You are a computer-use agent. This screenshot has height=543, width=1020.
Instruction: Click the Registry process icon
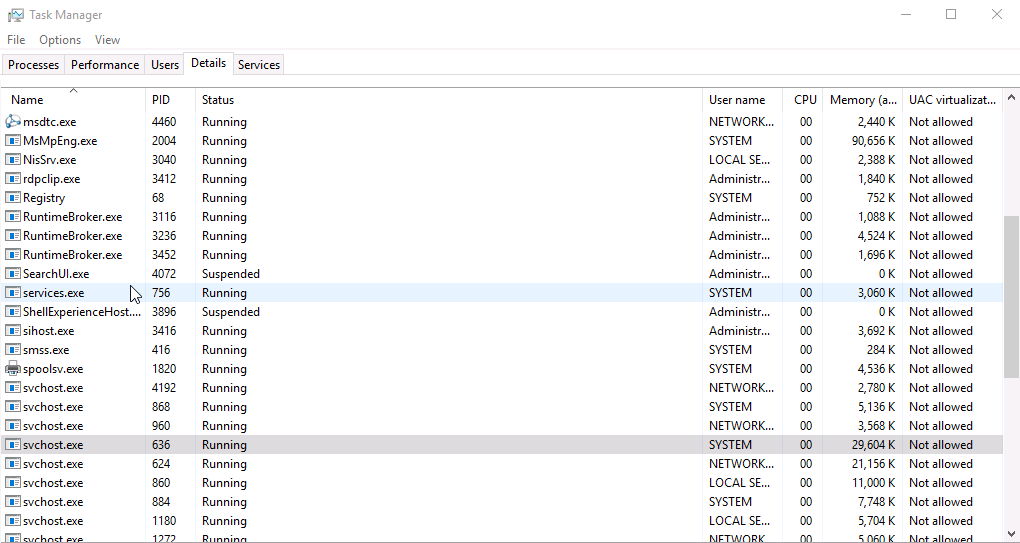click(x=12, y=198)
